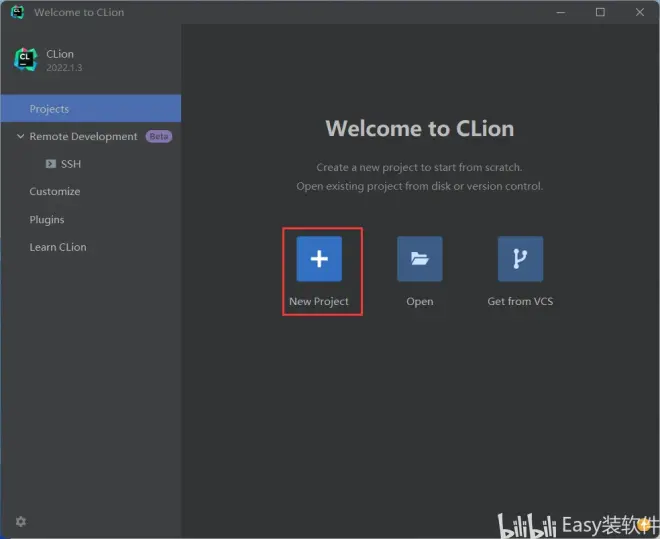Click the Open folder icon
The image size is (660, 539).
(x=420, y=259)
